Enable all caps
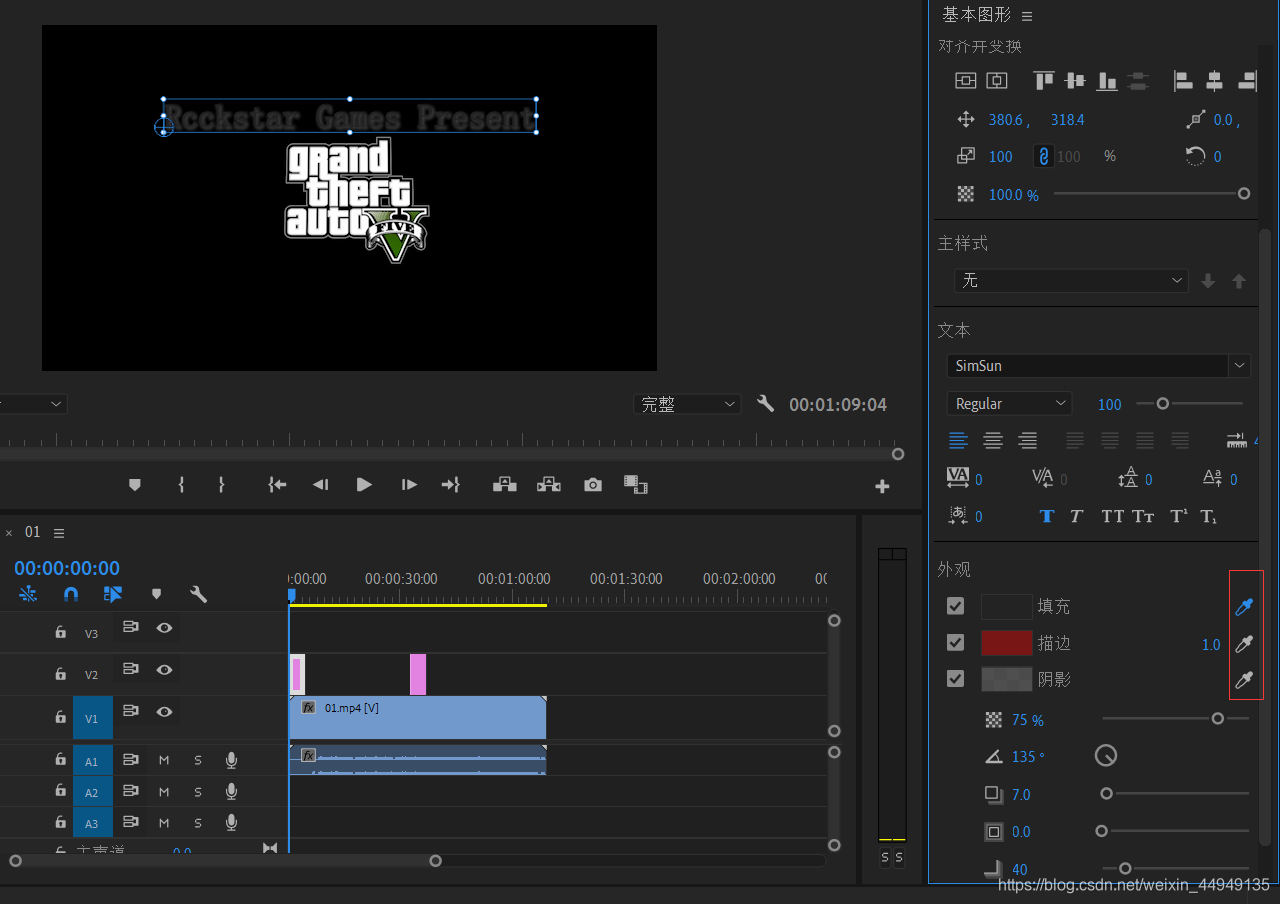The height and width of the screenshot is (904, 1280). point(1112,516)
